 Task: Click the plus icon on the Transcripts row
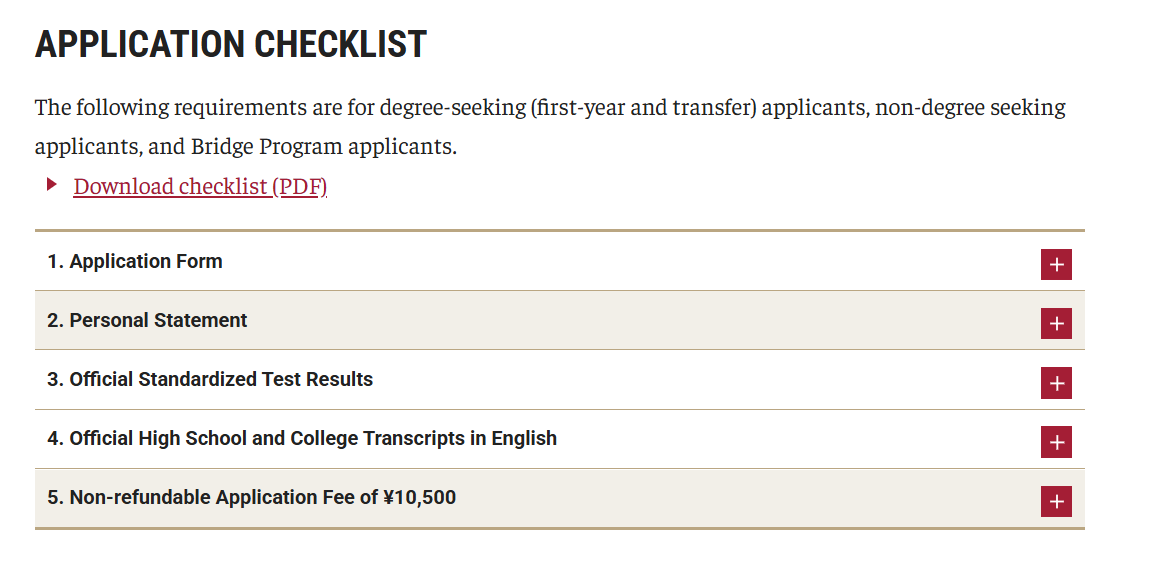coord(1056,442)
